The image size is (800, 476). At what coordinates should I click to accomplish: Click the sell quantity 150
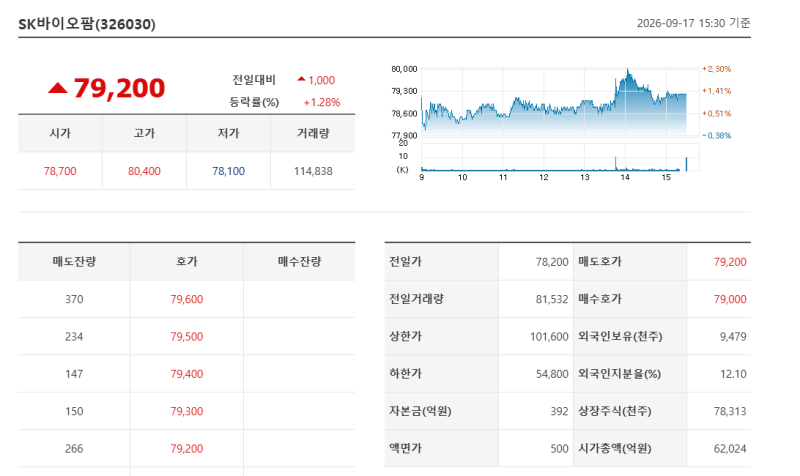pos(74,411)
